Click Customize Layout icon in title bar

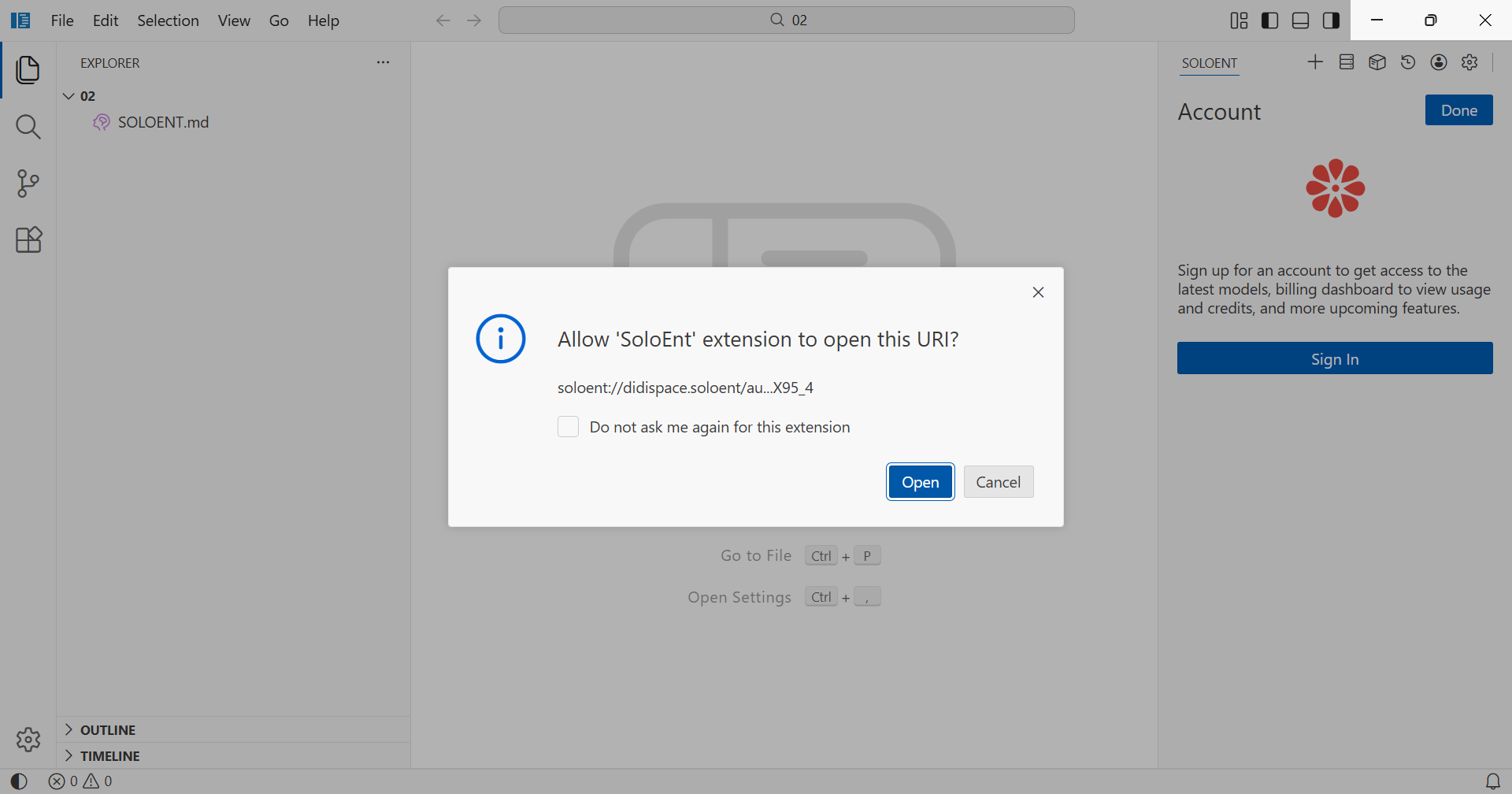click(x=1239, y=20)
